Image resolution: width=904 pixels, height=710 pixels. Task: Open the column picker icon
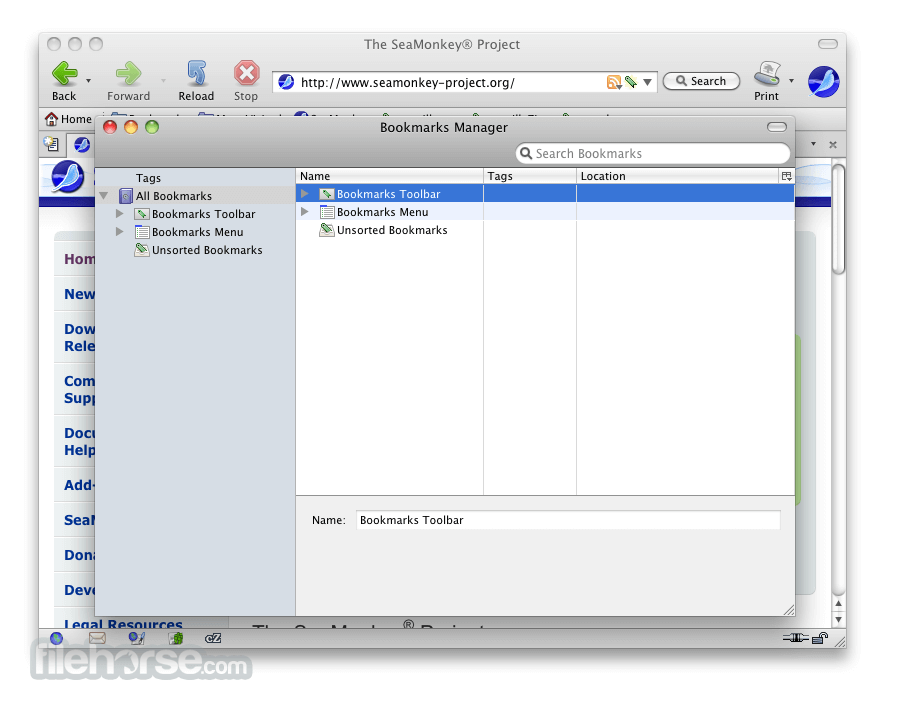[786, 176]
